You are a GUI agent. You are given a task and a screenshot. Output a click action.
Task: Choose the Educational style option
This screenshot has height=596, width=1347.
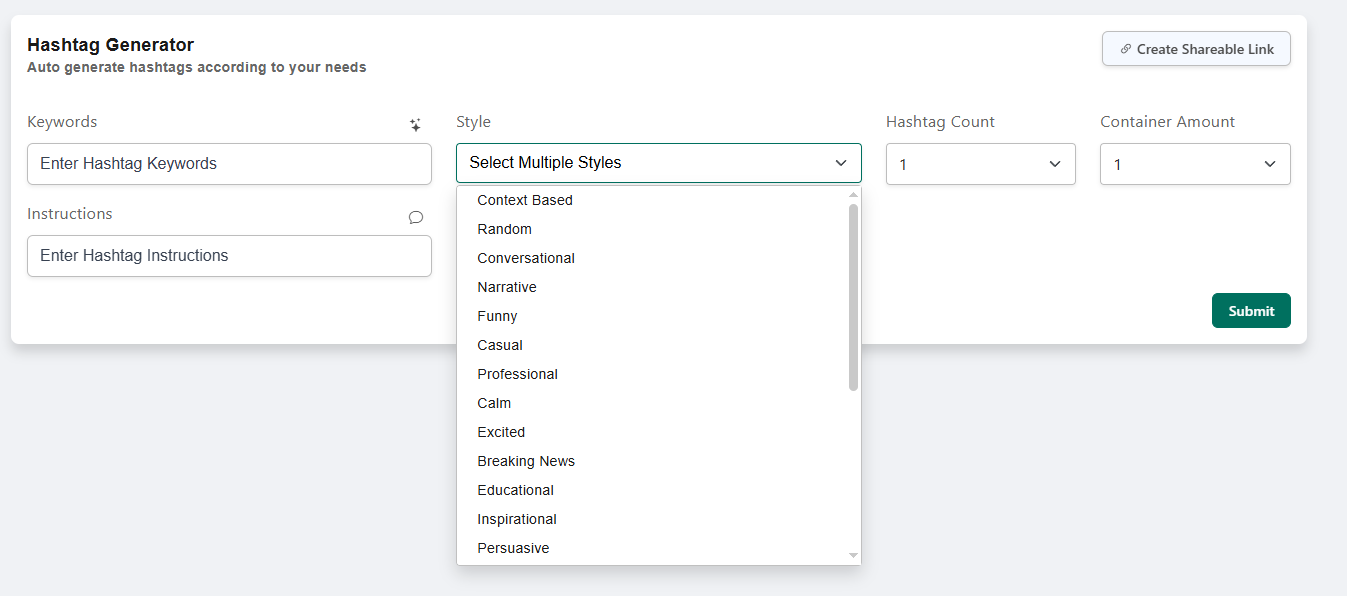[515, 490]
